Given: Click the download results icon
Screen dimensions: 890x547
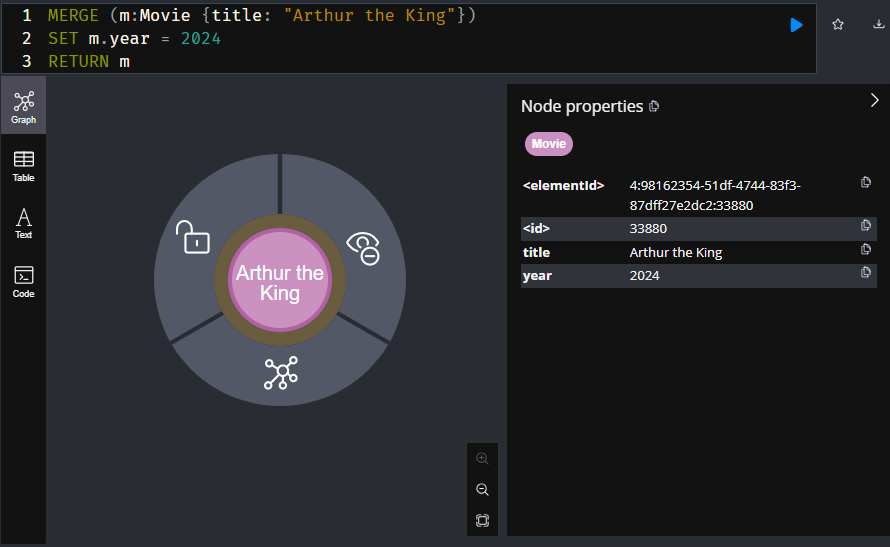Looking at the screenshot, I should click(878, 24).
